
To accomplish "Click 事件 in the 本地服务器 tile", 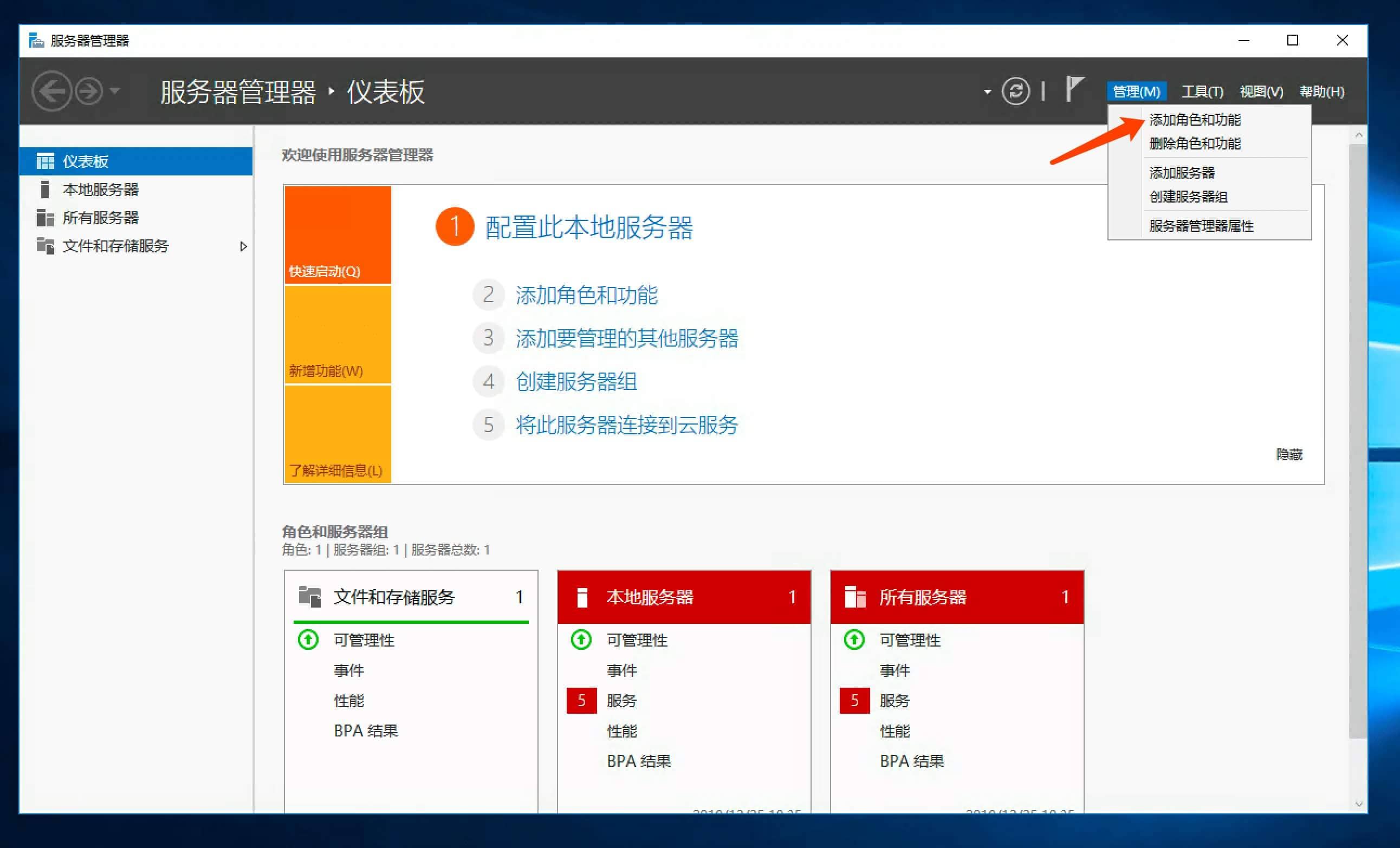I will tap(622, 671).
